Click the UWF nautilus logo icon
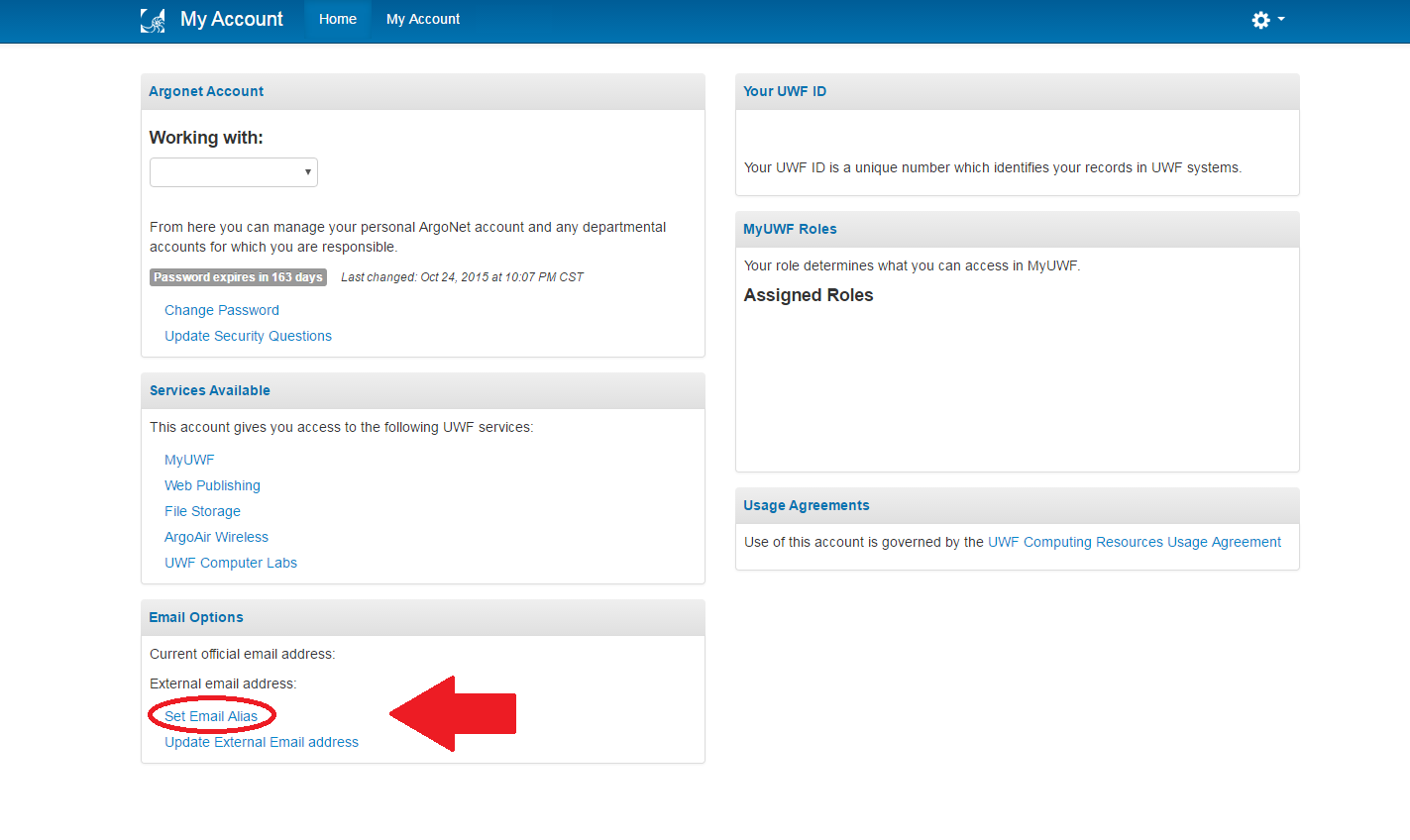Viewport: 1410px width, 840px height. click(153, 20)
